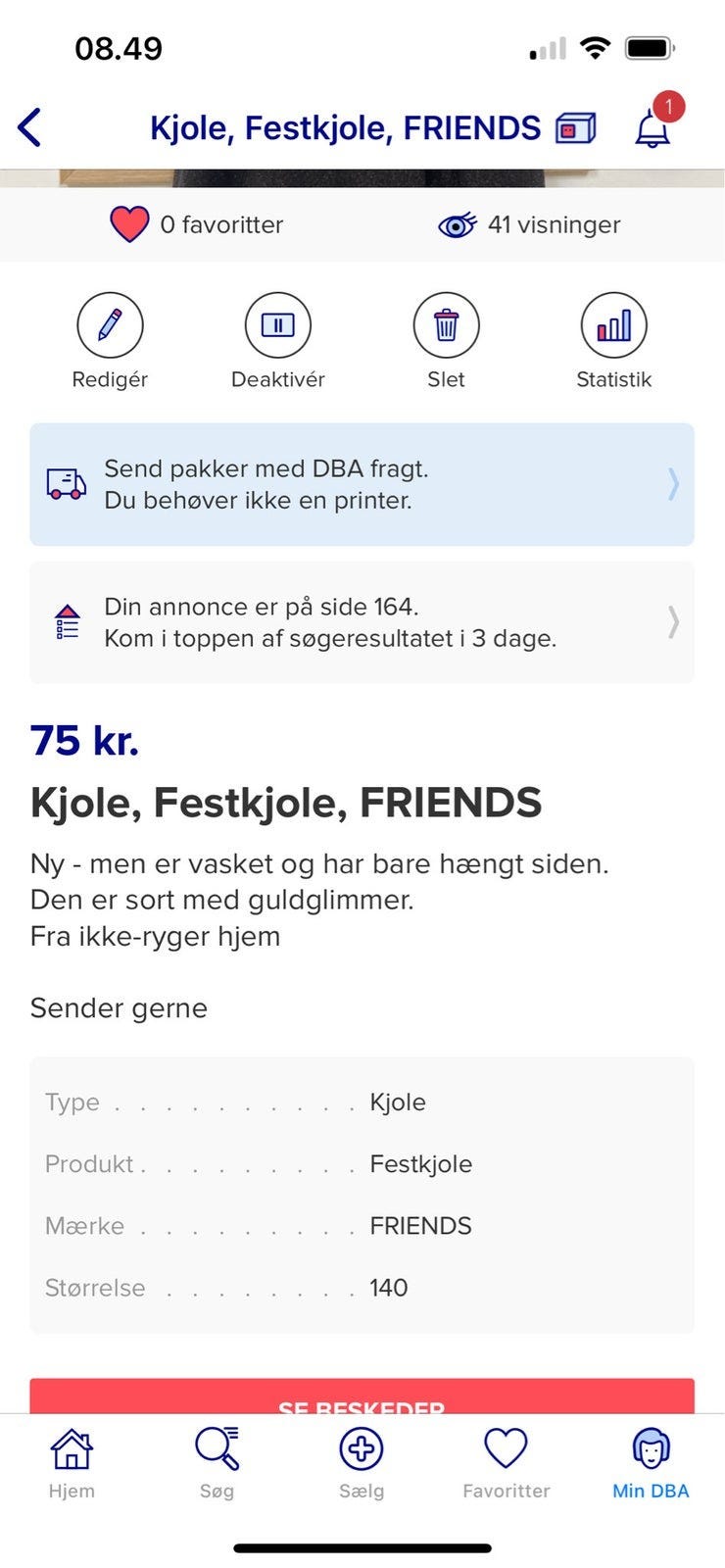Expand DBA fragt banner chevron

click(x=673, y=484)
